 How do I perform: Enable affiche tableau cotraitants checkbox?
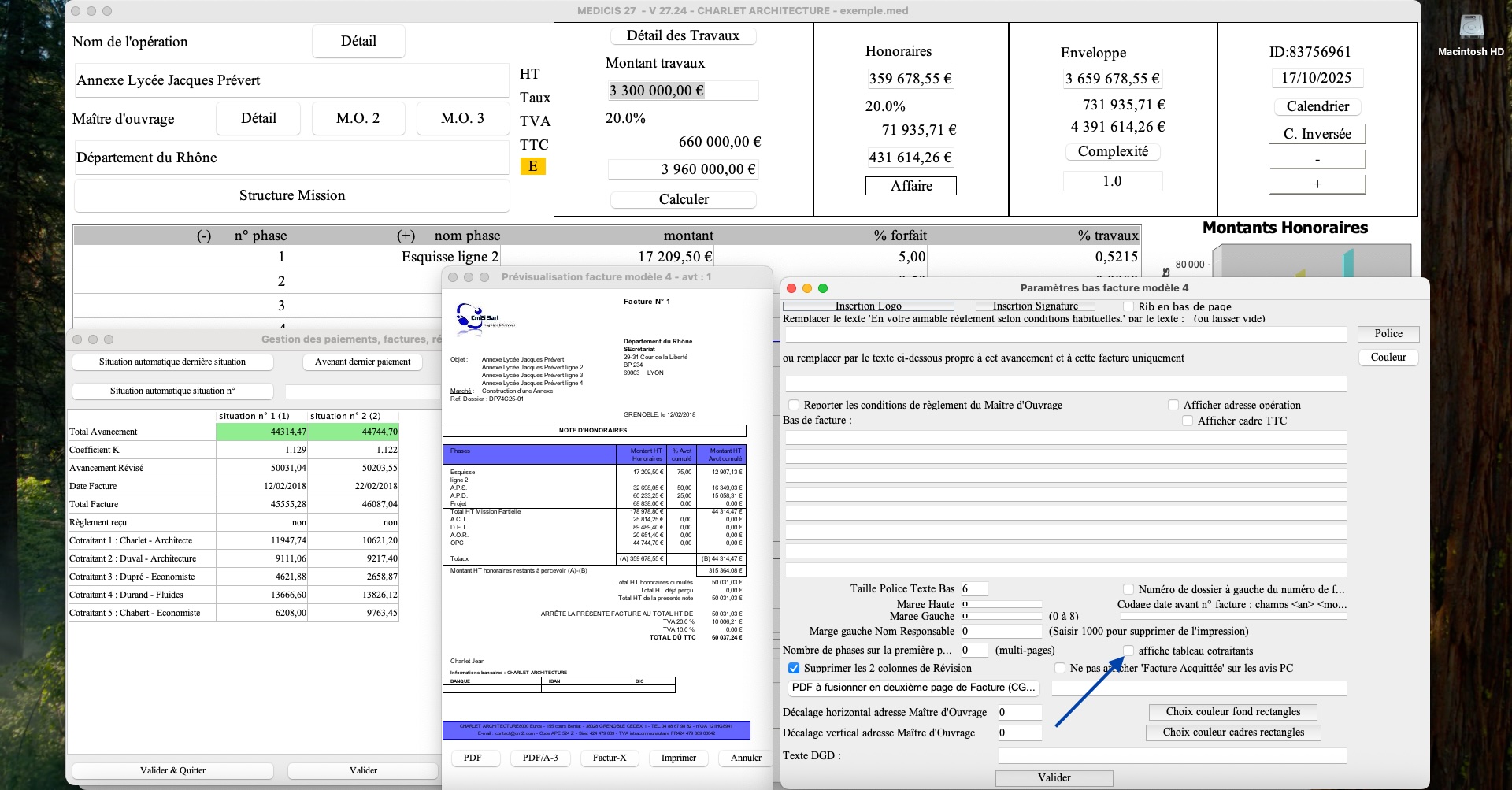tap(1128, 651)
